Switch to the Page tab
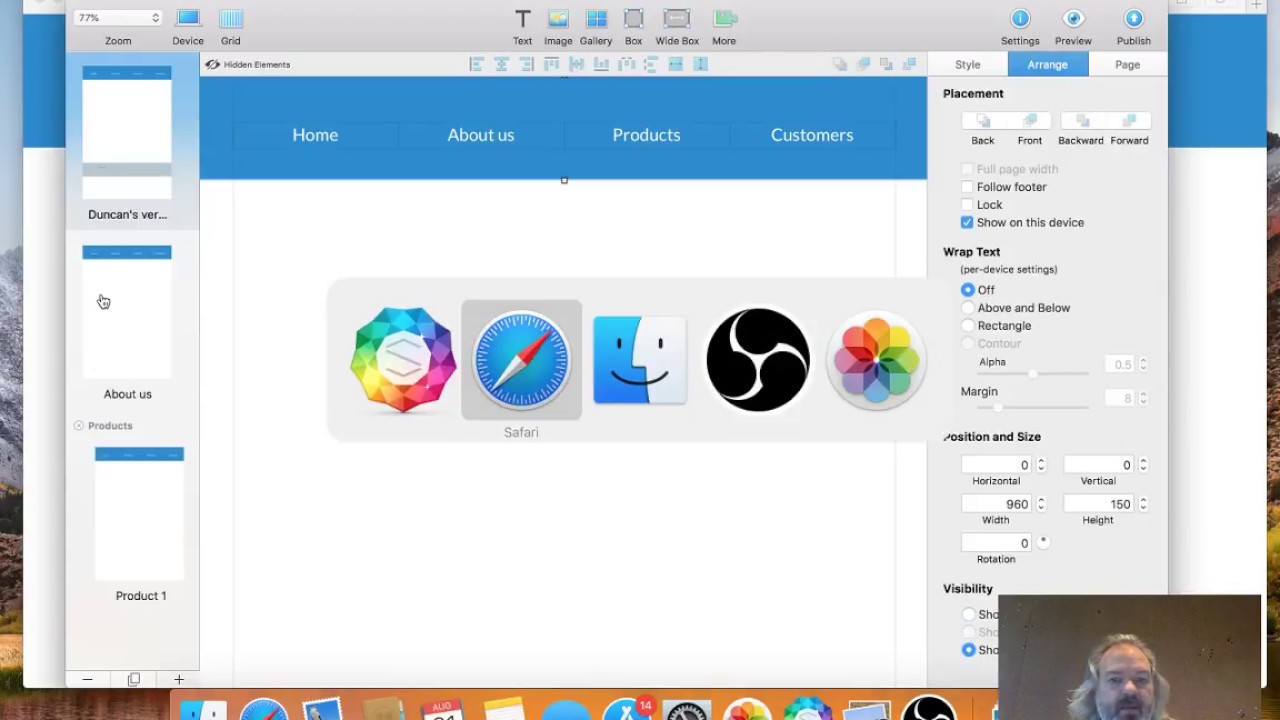Screen dimensions: 1280x720 (x=1128, y=65)
